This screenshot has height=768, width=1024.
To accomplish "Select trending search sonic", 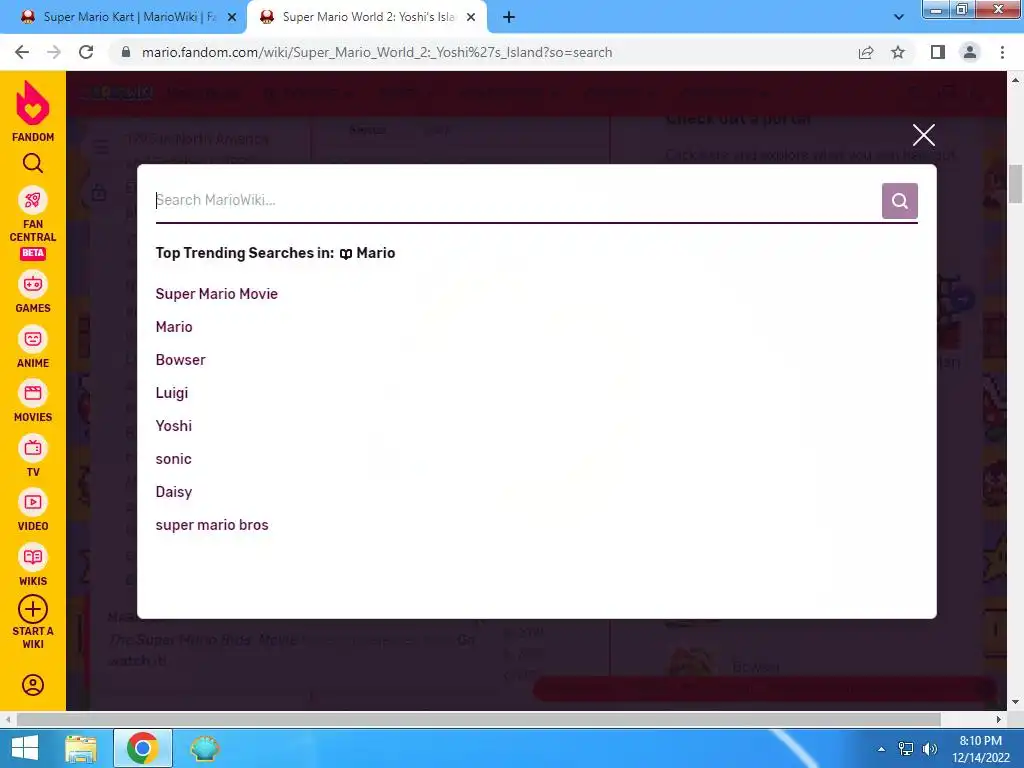I will pyautogui.click(x=173, y=459).
